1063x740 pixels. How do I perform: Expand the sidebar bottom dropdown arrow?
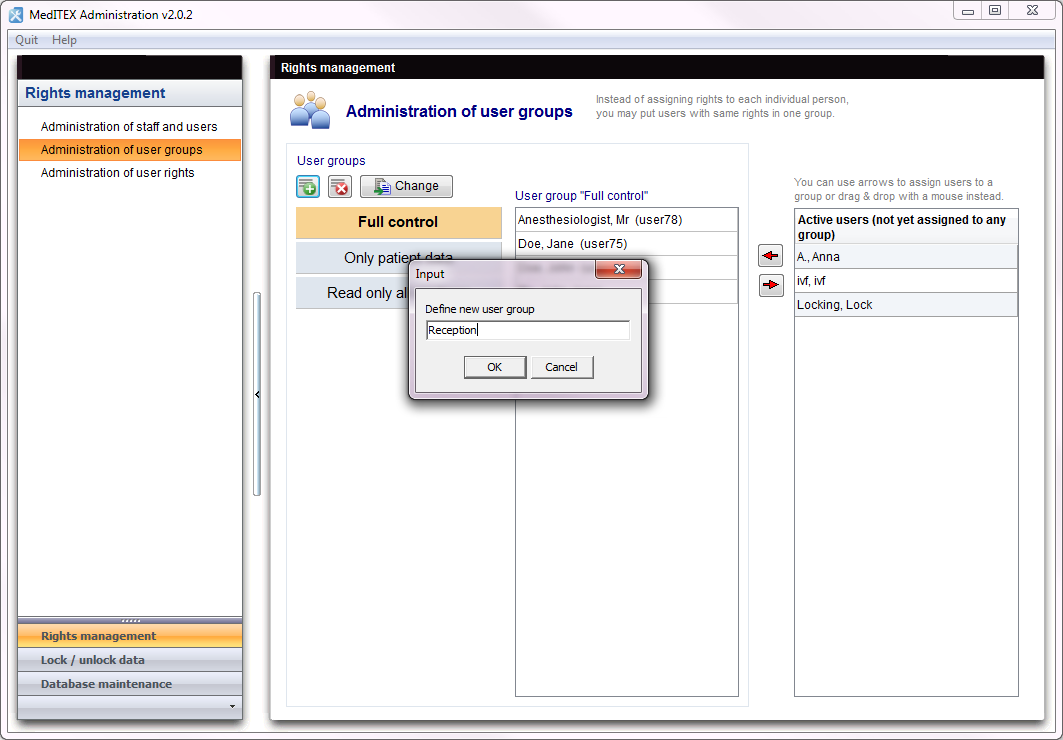pos(232,706)
